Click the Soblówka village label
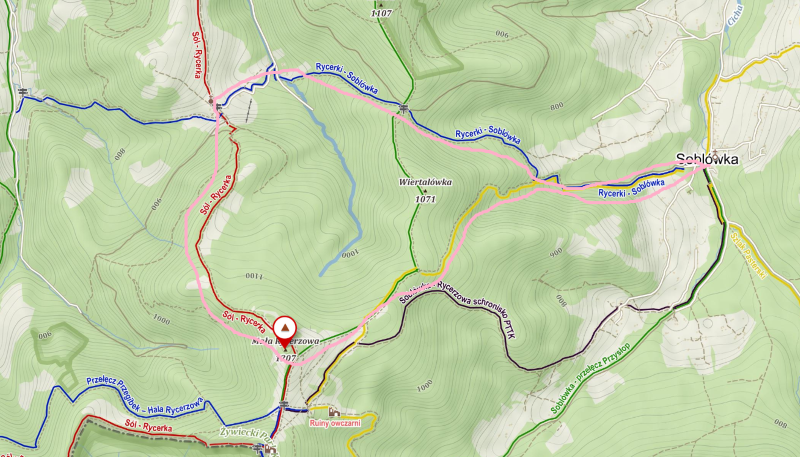Image resolution: width=800 pixels, height=457 pixels. click(x=707, y=160)
